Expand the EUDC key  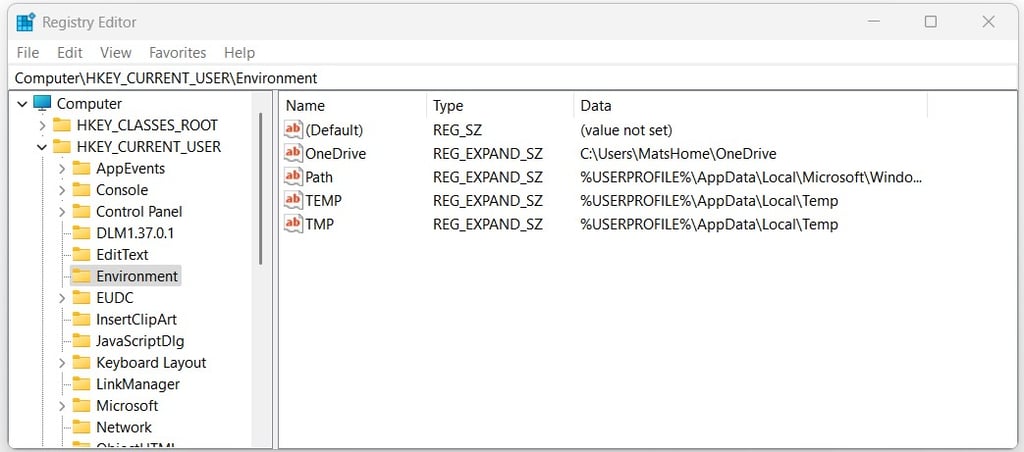[62, 298]
